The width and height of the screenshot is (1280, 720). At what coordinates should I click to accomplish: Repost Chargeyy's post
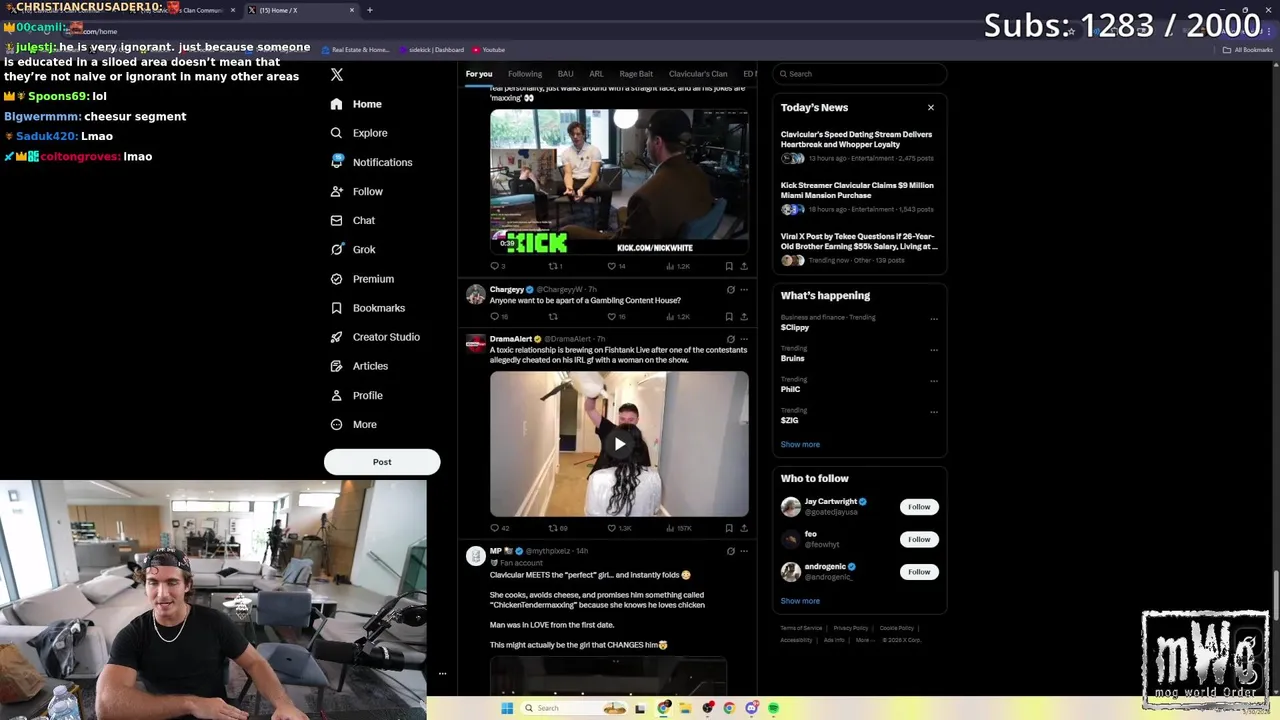tap(553, 317)
